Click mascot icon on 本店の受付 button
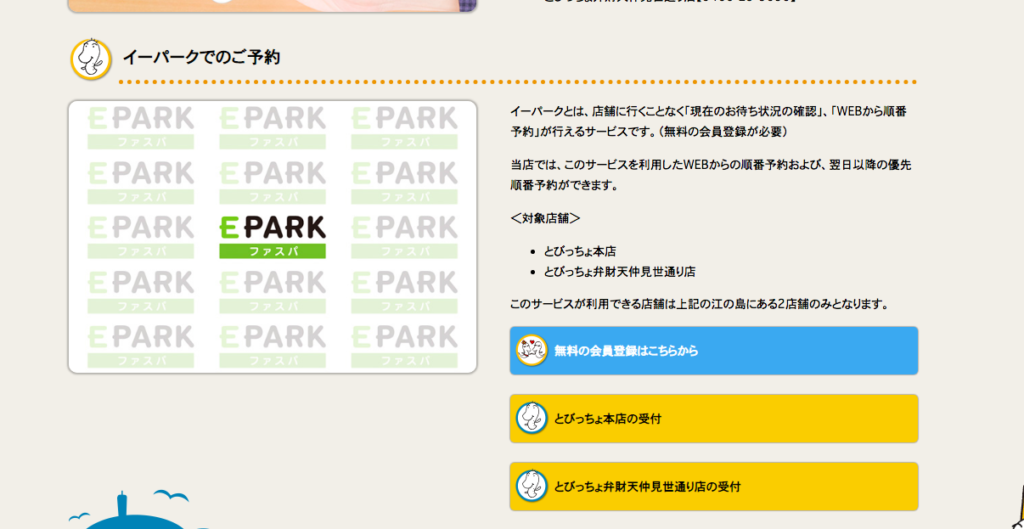Image resolution: width=1024 pixels, height=529 pixels. [532, 419]
